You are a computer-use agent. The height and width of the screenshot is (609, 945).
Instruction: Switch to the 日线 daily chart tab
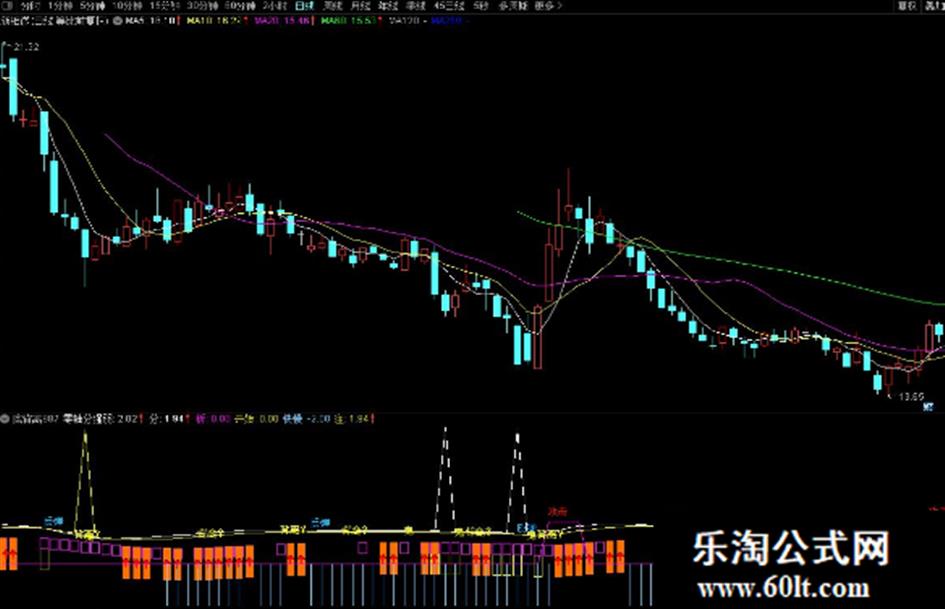tap(305, 6)
